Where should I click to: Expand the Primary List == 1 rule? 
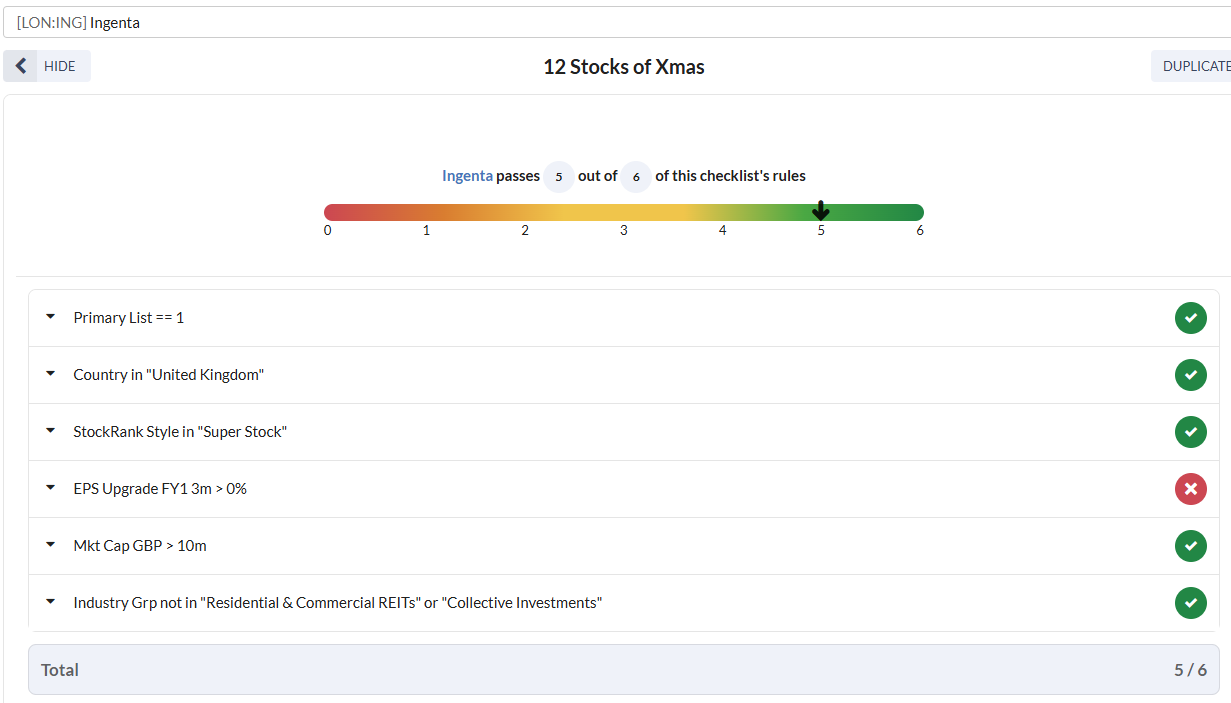click(x=51, y=317)
